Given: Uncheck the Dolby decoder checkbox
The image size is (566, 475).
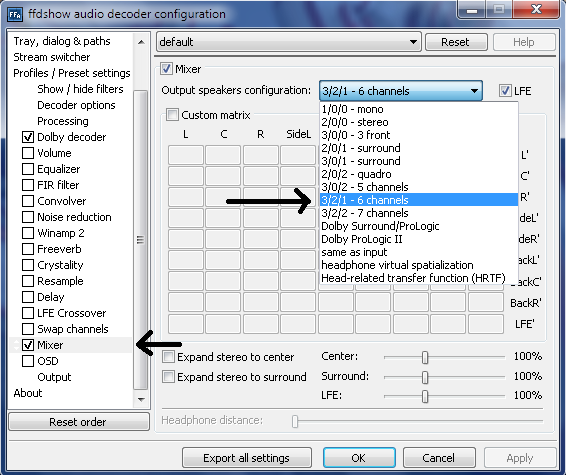Looking at the screenshot, I should [x=28, y=137].
